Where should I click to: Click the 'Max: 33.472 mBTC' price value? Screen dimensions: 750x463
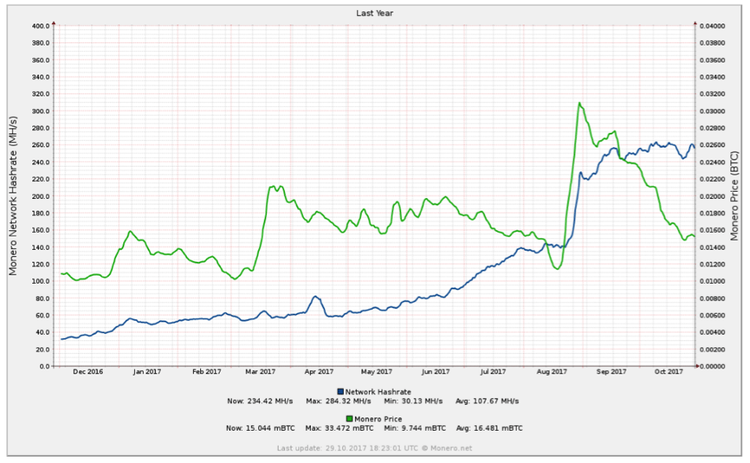[340, 428]
